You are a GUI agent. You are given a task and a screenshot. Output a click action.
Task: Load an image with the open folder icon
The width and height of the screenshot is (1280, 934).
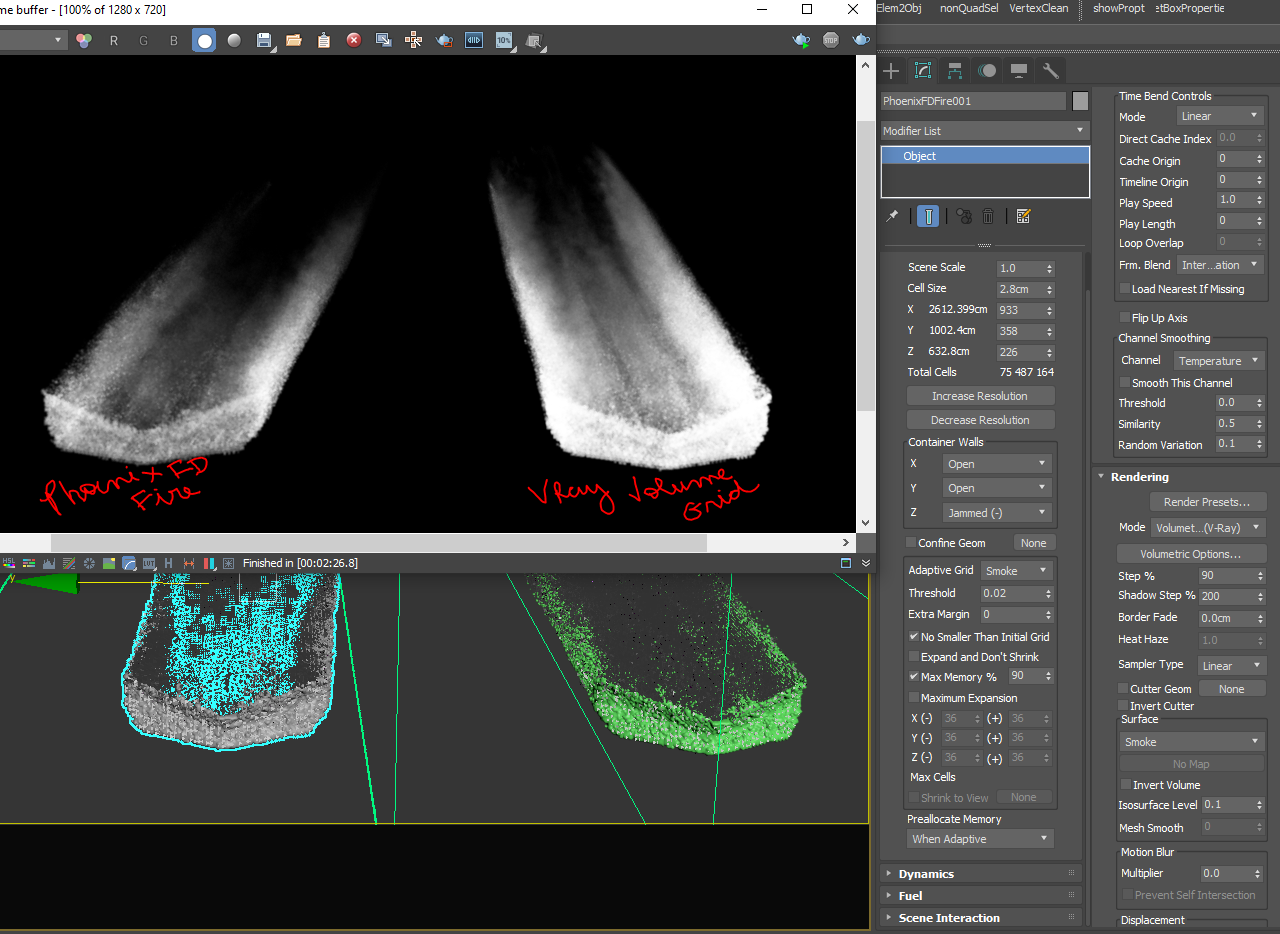[294, 40]
